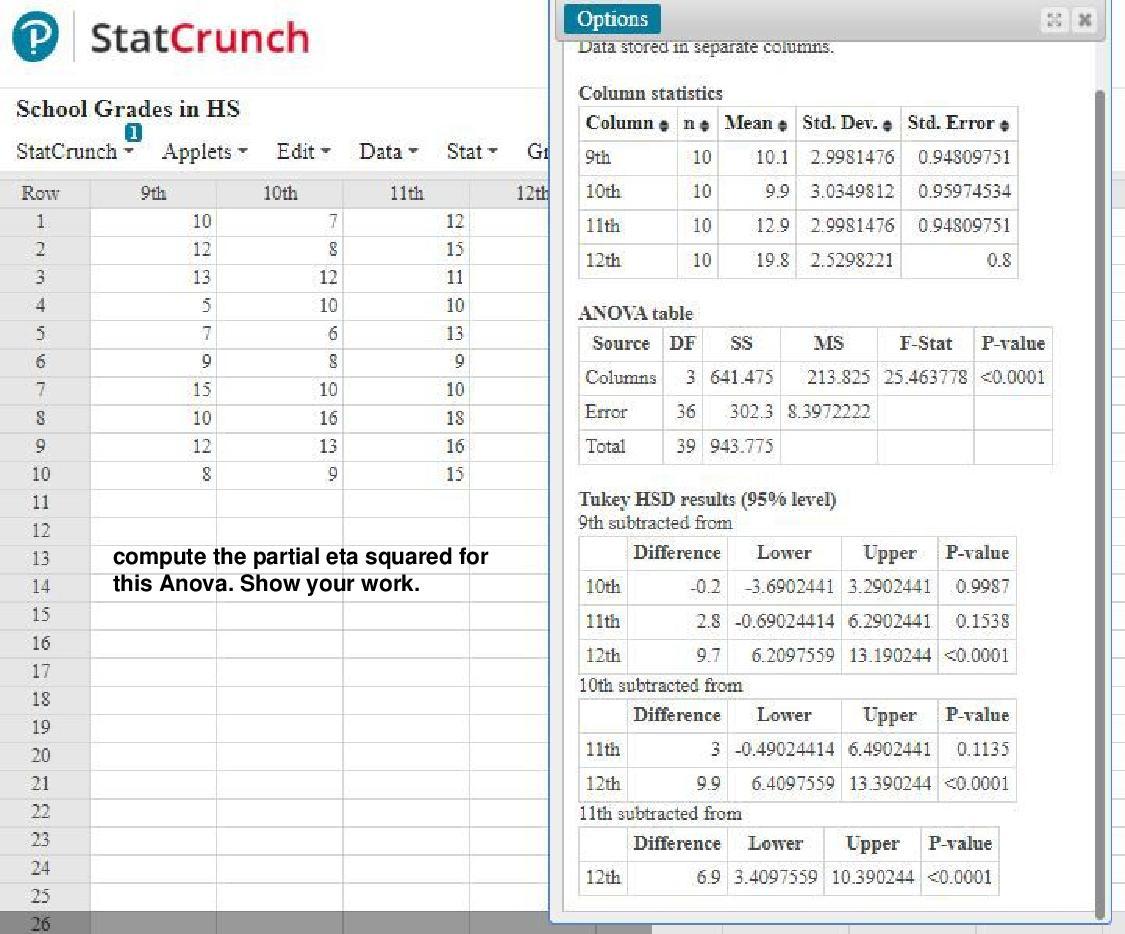Toggle sorting on the Mean column

[784, 123]
